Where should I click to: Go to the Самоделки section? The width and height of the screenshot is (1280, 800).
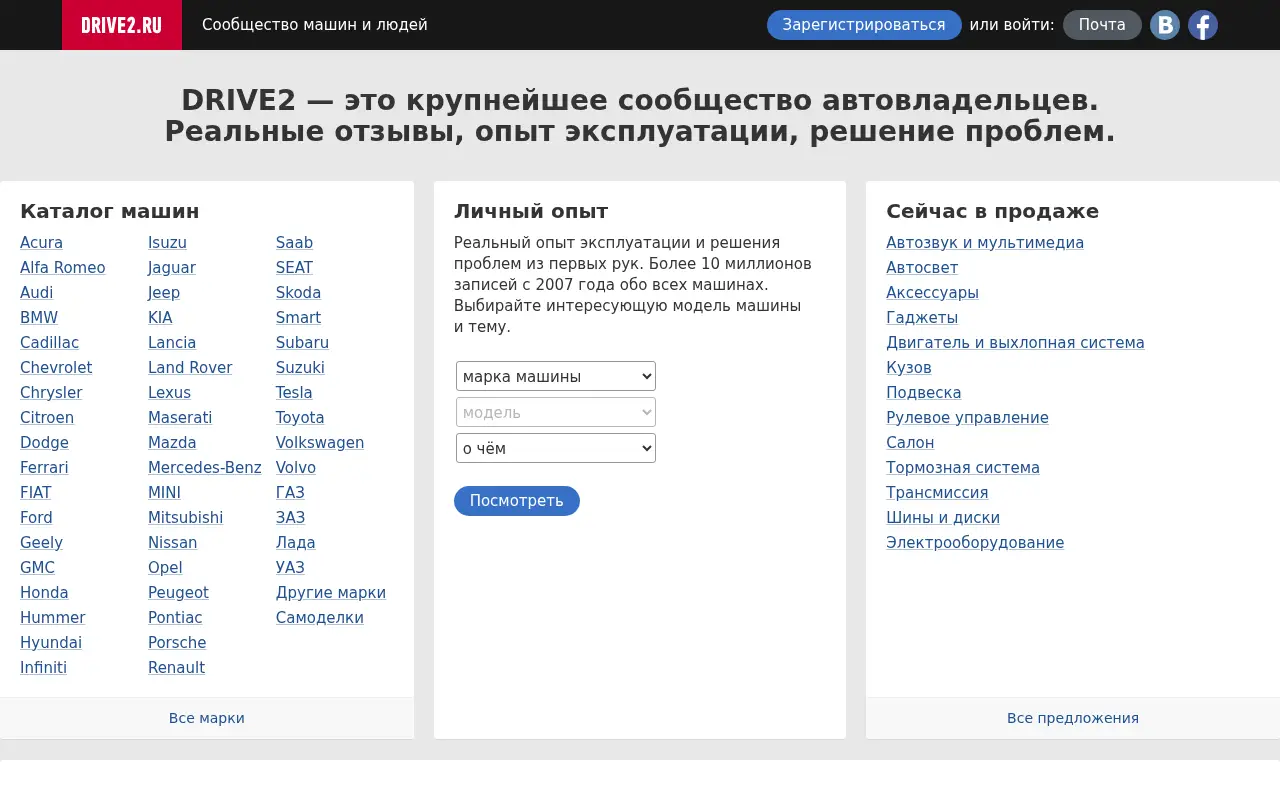tap(320, 618)
